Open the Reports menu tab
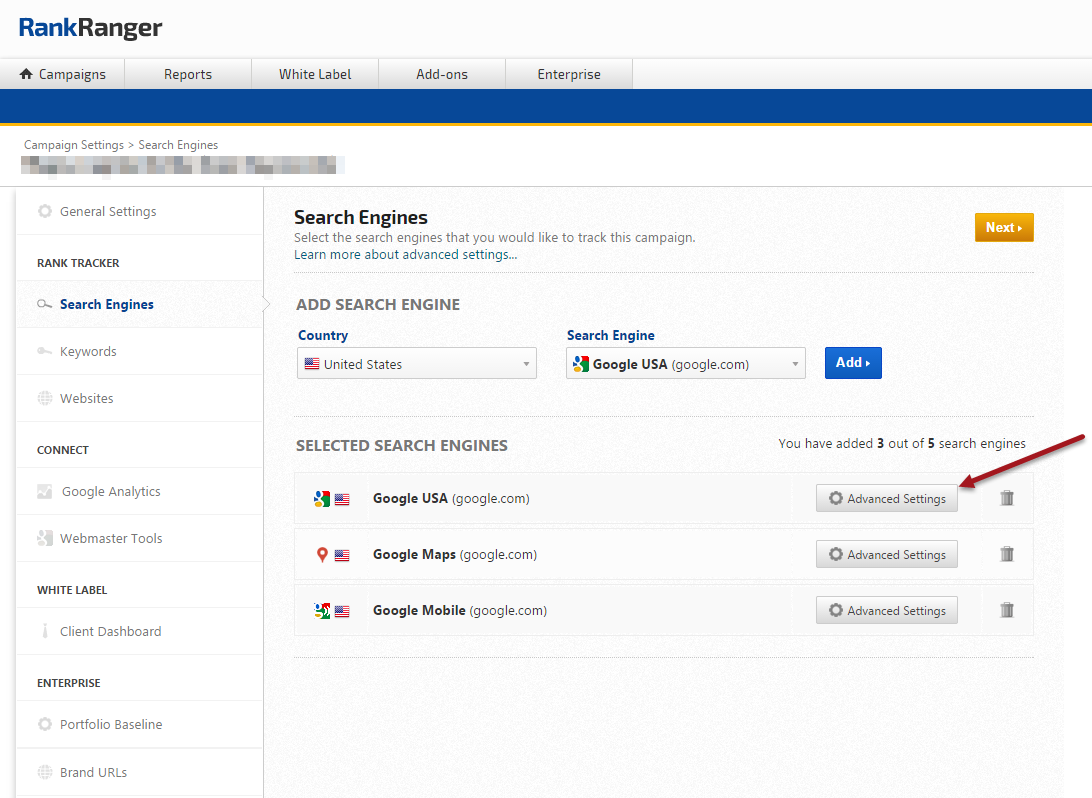The height and width of the screenshot is (798, 1092). 188,74
